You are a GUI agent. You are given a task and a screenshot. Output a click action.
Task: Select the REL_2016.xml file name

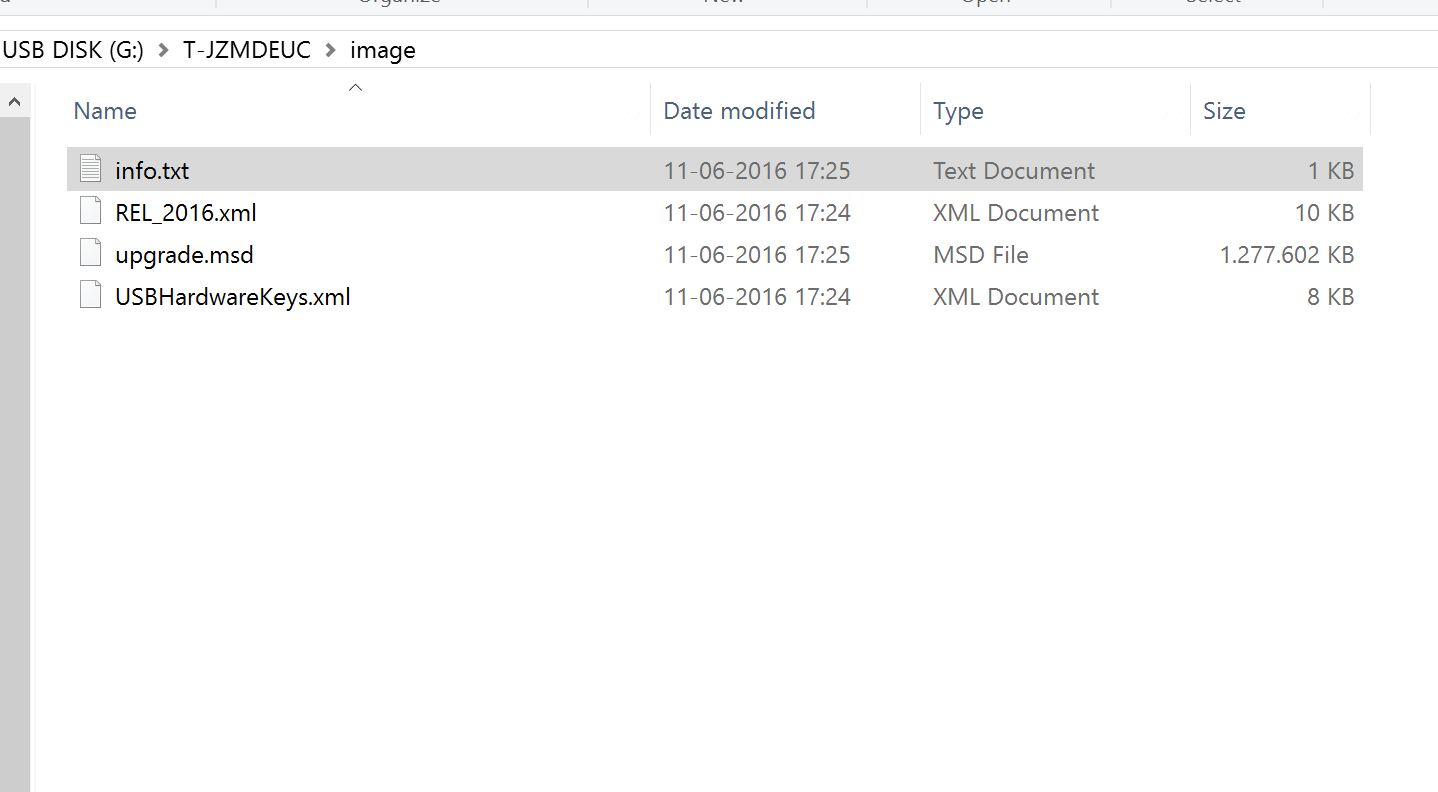pyautogui.click(x=186, y=213)
